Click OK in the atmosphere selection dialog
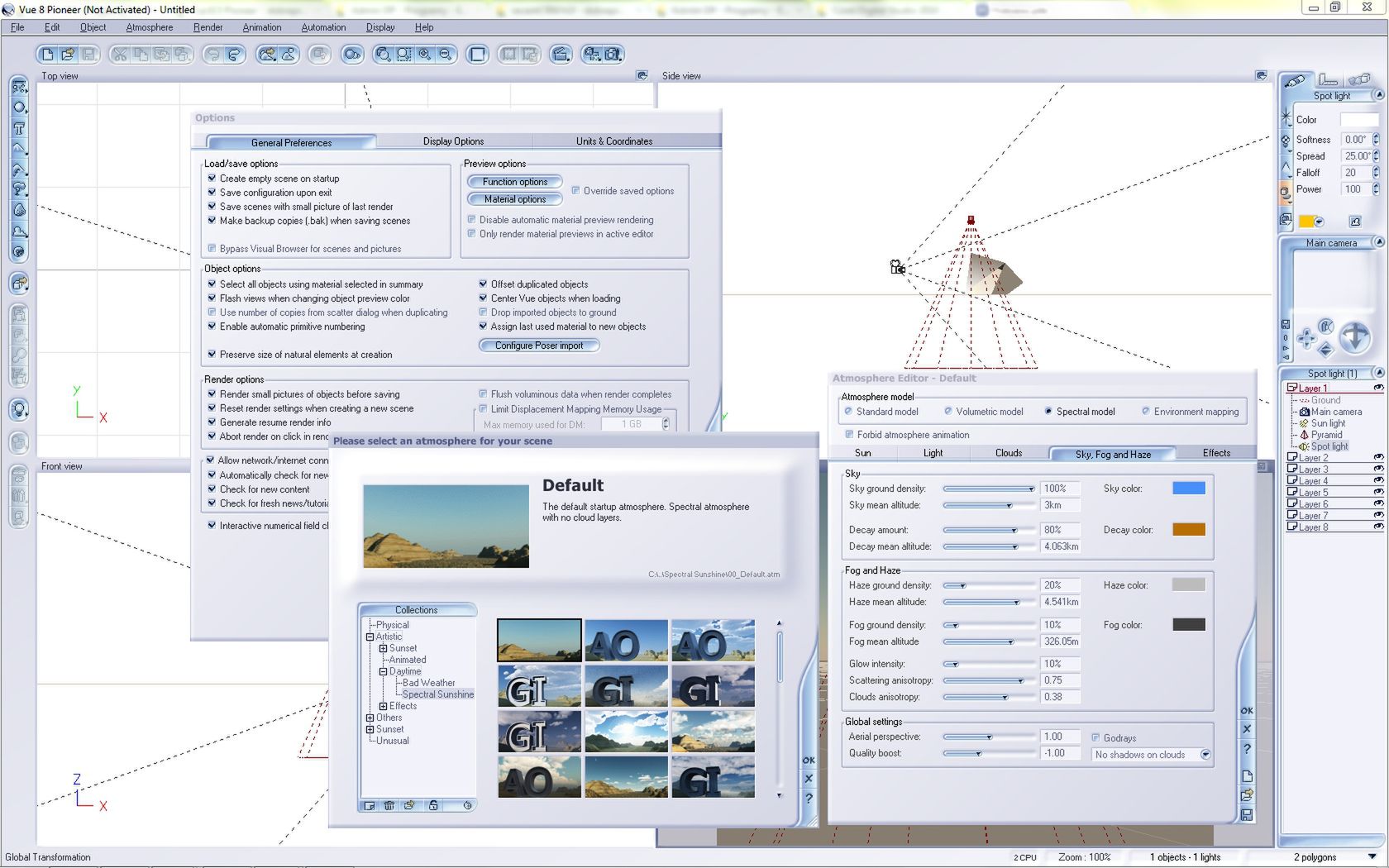The width and height of the screenshot is (1389, 868). tap(809, 760)
